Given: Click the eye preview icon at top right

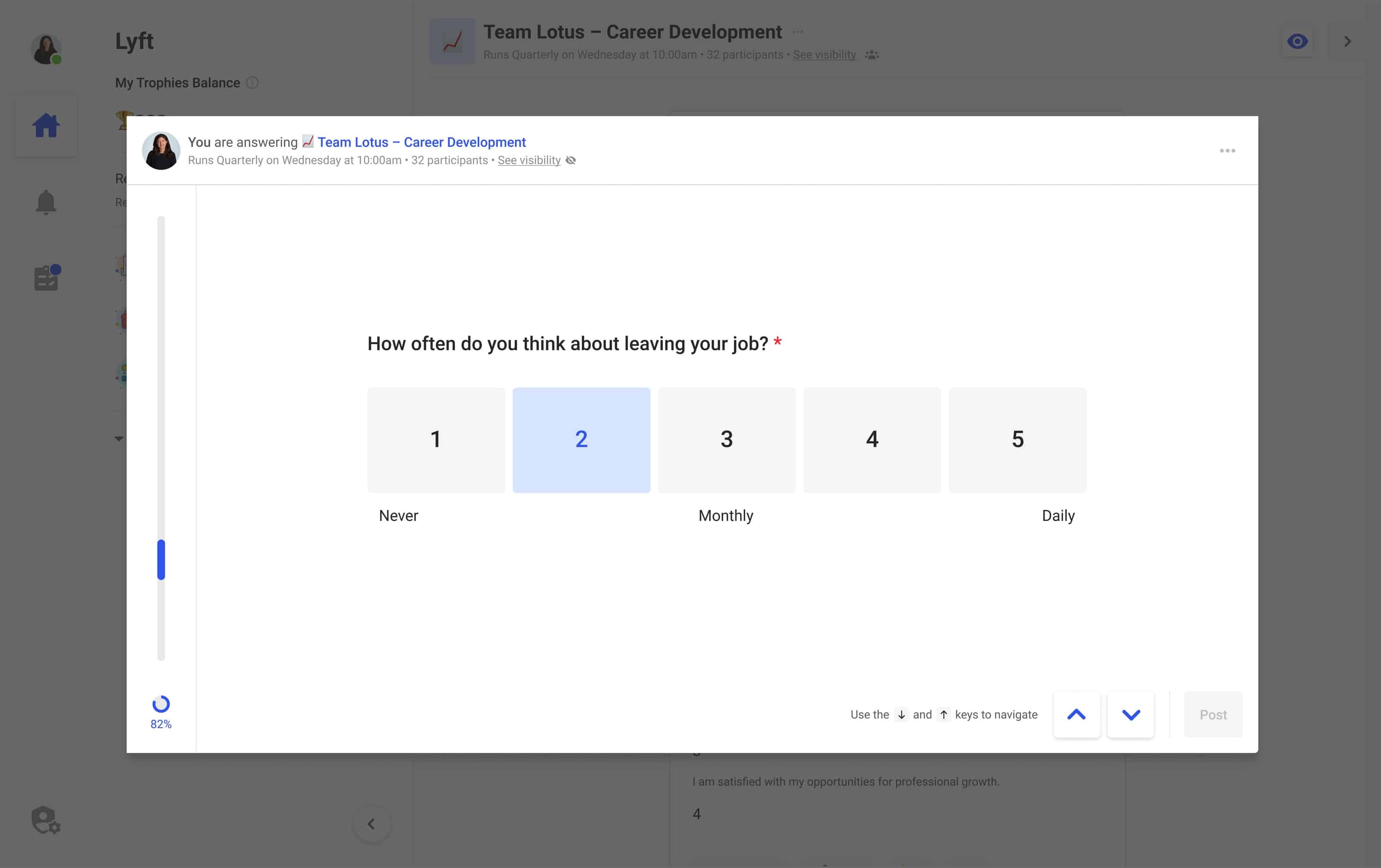Looking at the screenshot, I should [1298, 41].
